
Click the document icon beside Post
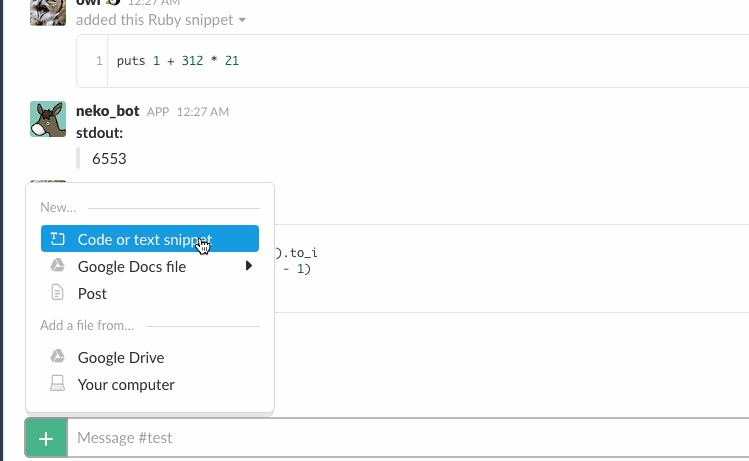58,293
